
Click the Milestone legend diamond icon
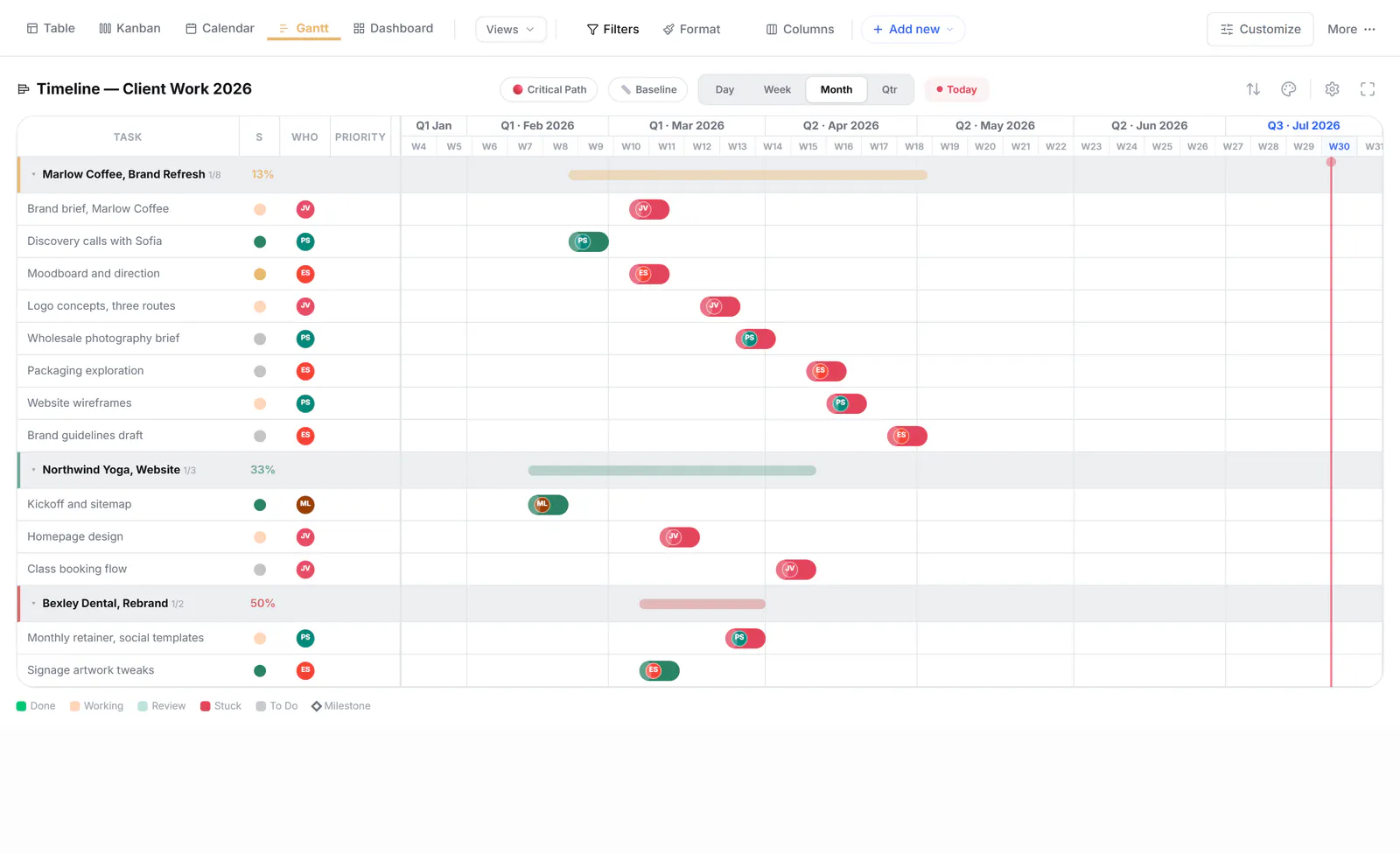point(317,706)
